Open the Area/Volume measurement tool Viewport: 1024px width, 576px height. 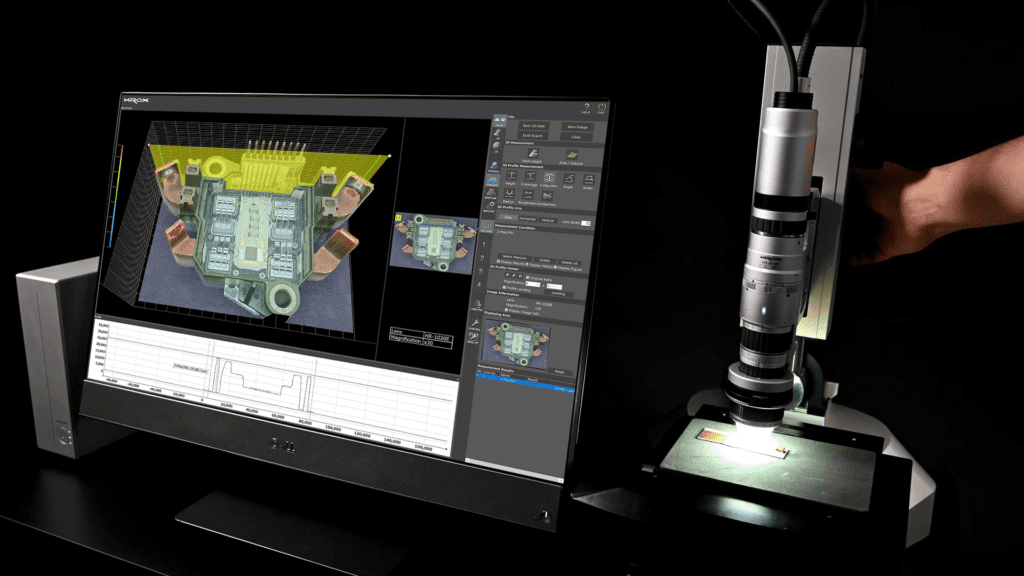(x=570, y=156)
